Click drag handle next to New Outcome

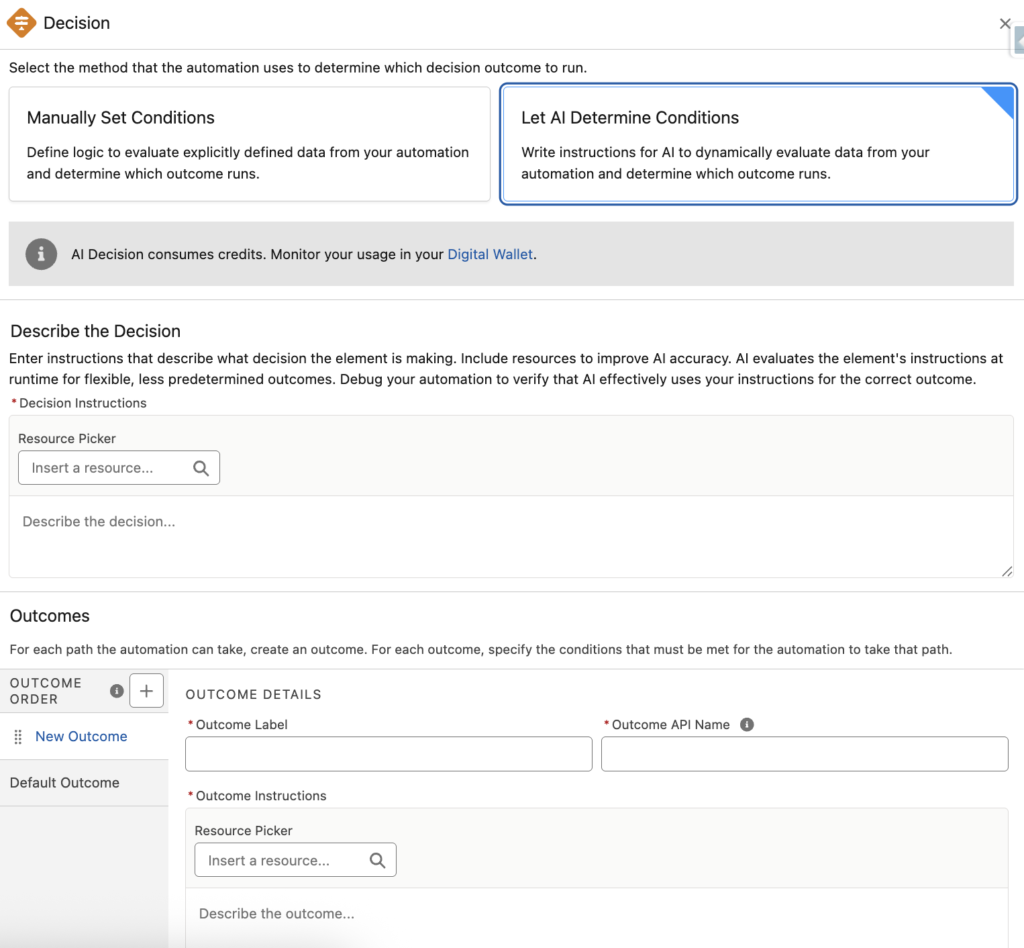[x=18, y=737]
